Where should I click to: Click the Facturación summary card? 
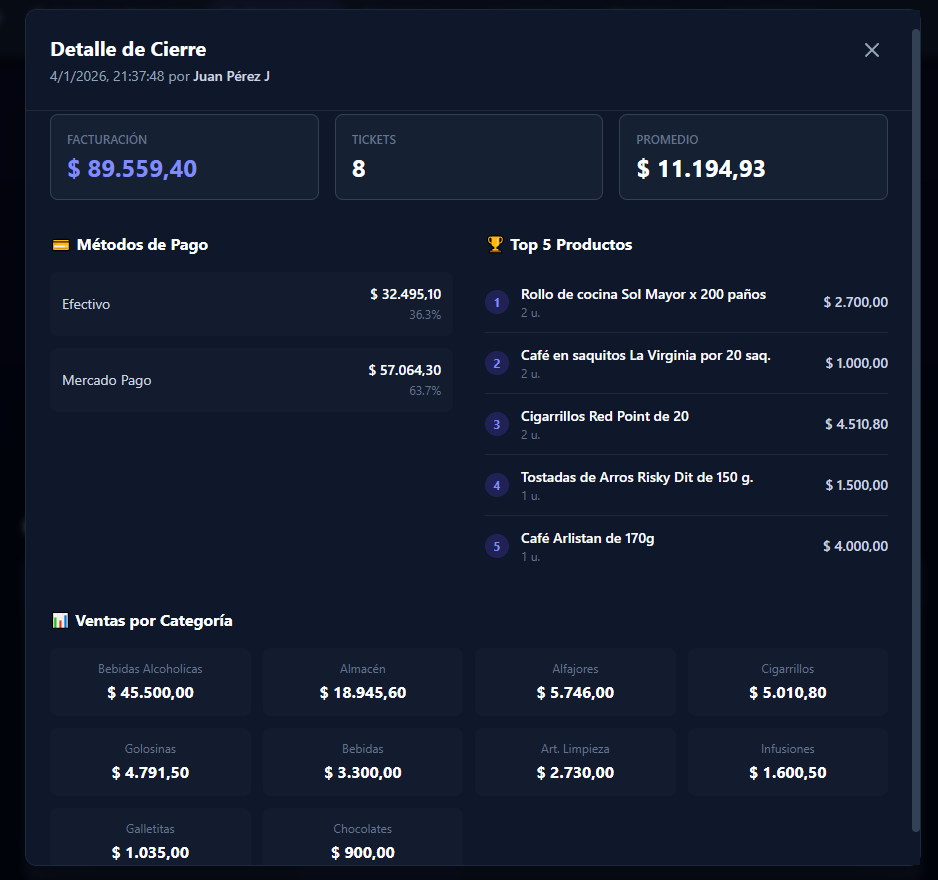pyautogui.click(x=184, y=157)
